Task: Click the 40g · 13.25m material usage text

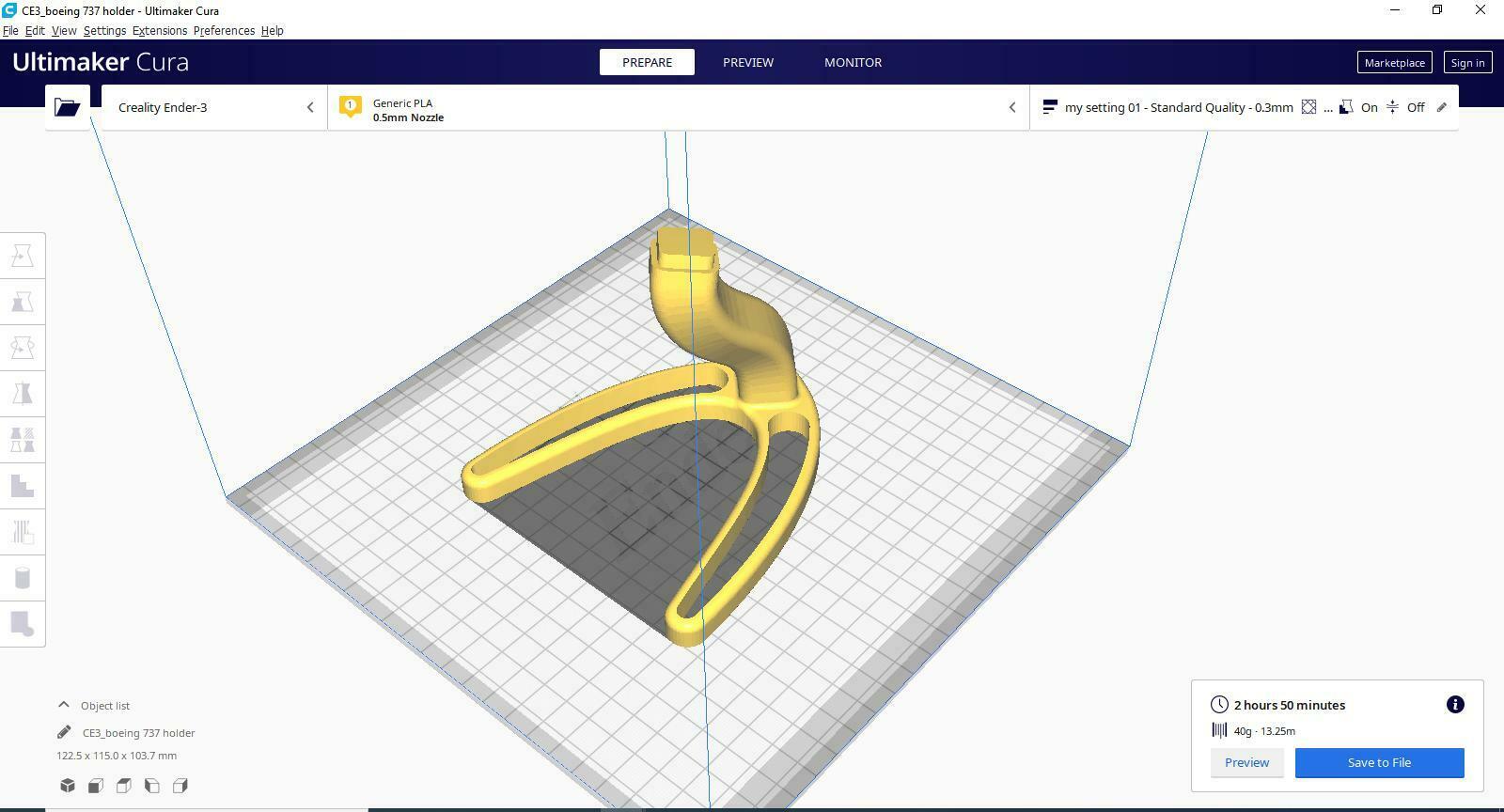Action: tap(1264, 731)
